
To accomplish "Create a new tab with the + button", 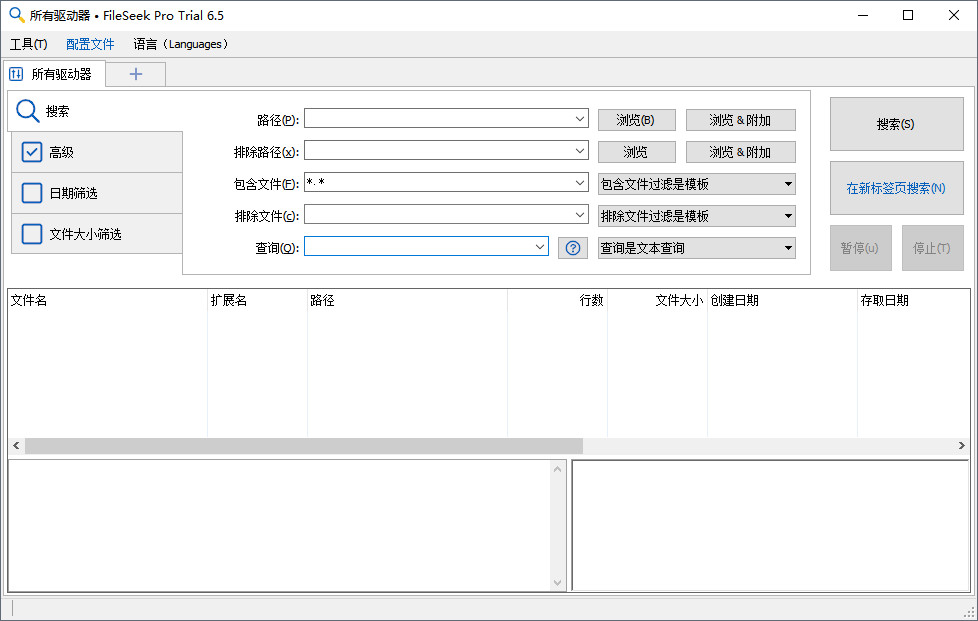I will (134, 73).
